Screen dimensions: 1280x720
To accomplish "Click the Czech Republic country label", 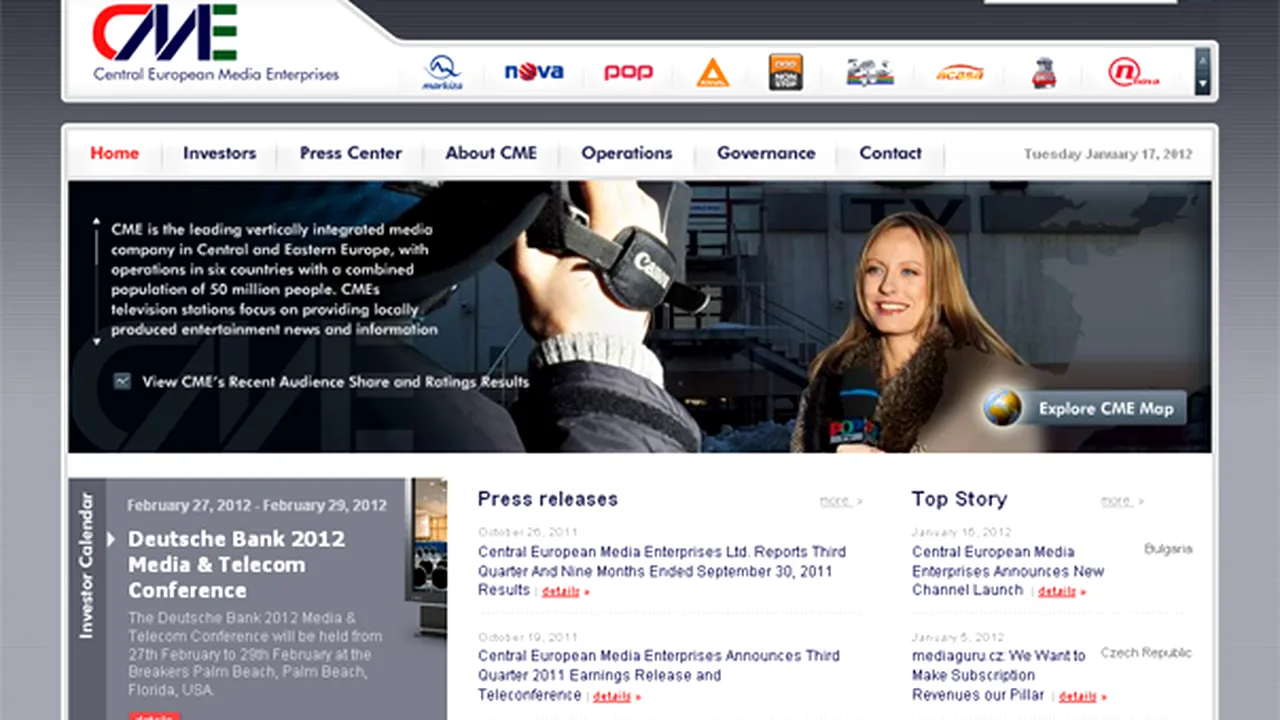I will 1146,653.
